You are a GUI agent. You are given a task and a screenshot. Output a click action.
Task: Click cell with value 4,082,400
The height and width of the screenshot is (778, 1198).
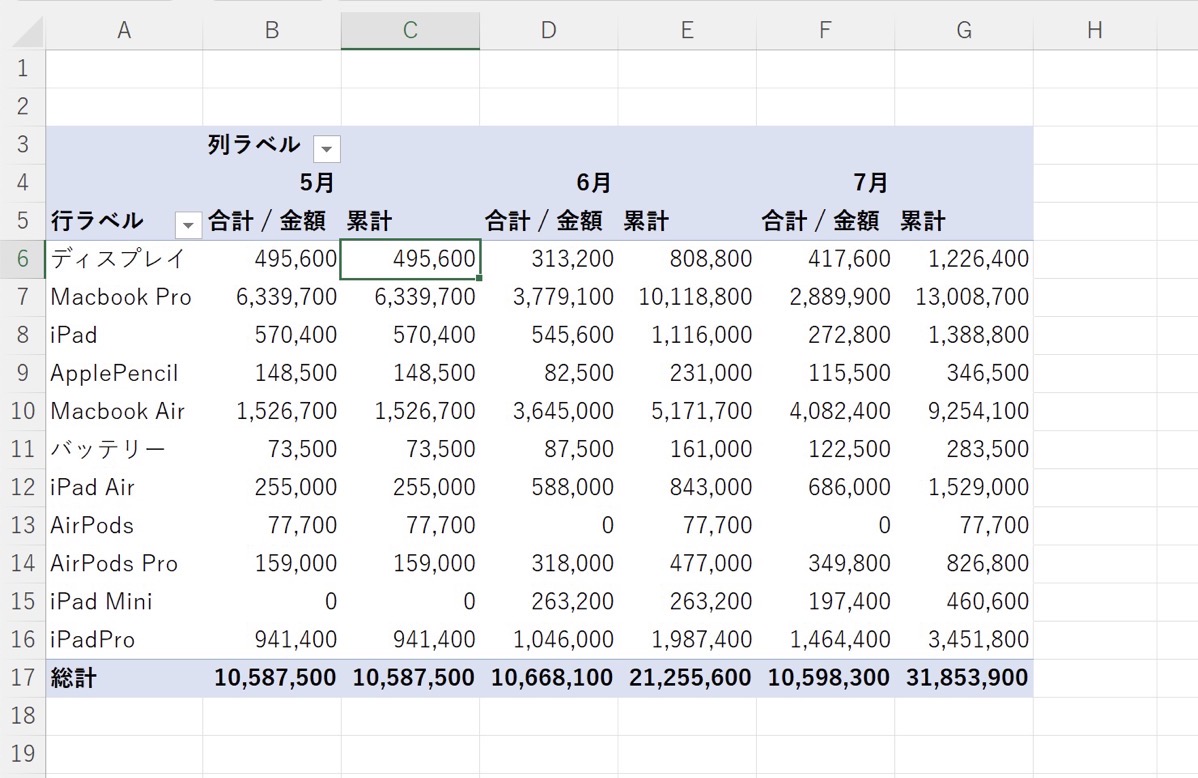825,411
